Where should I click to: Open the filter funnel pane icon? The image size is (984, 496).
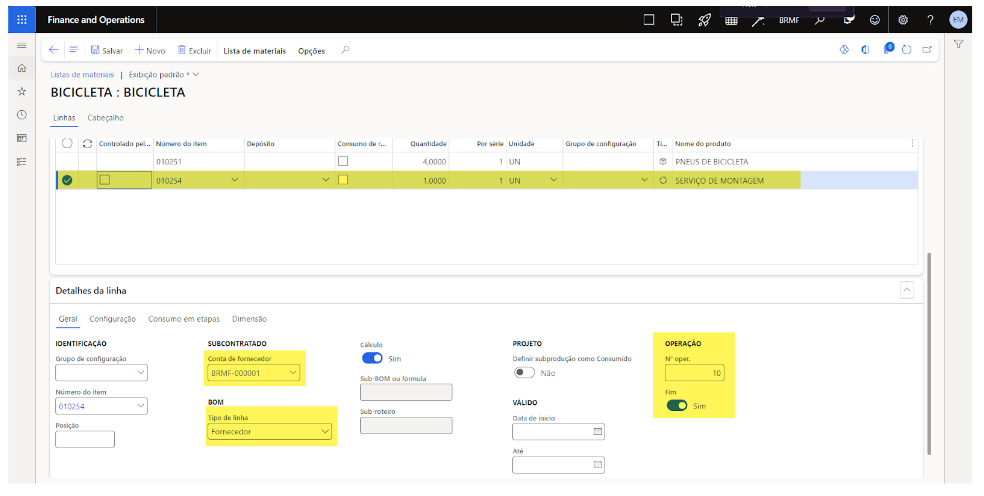(x=958, y=45)
